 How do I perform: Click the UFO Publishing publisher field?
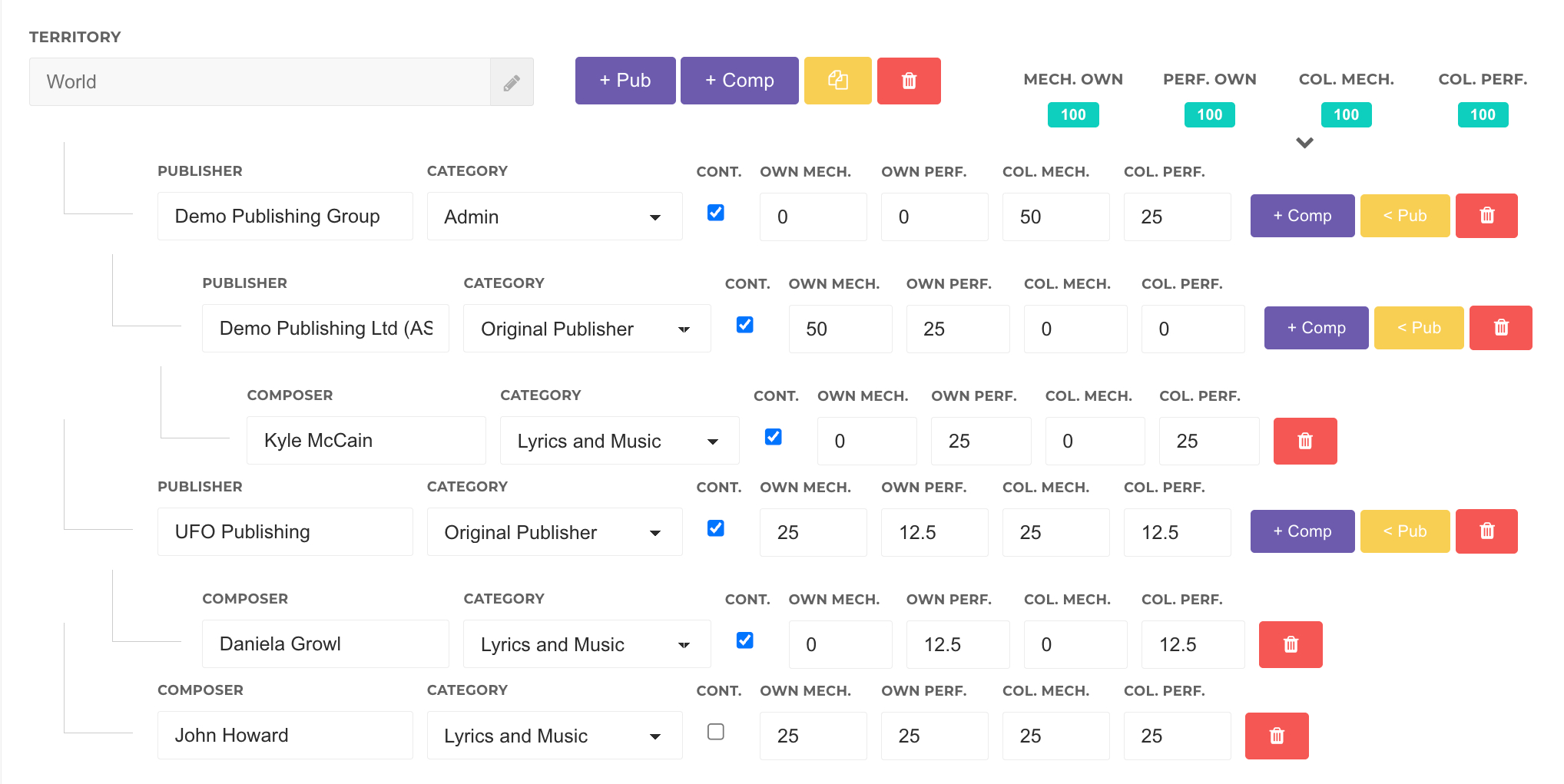click(x=285, y=532)
